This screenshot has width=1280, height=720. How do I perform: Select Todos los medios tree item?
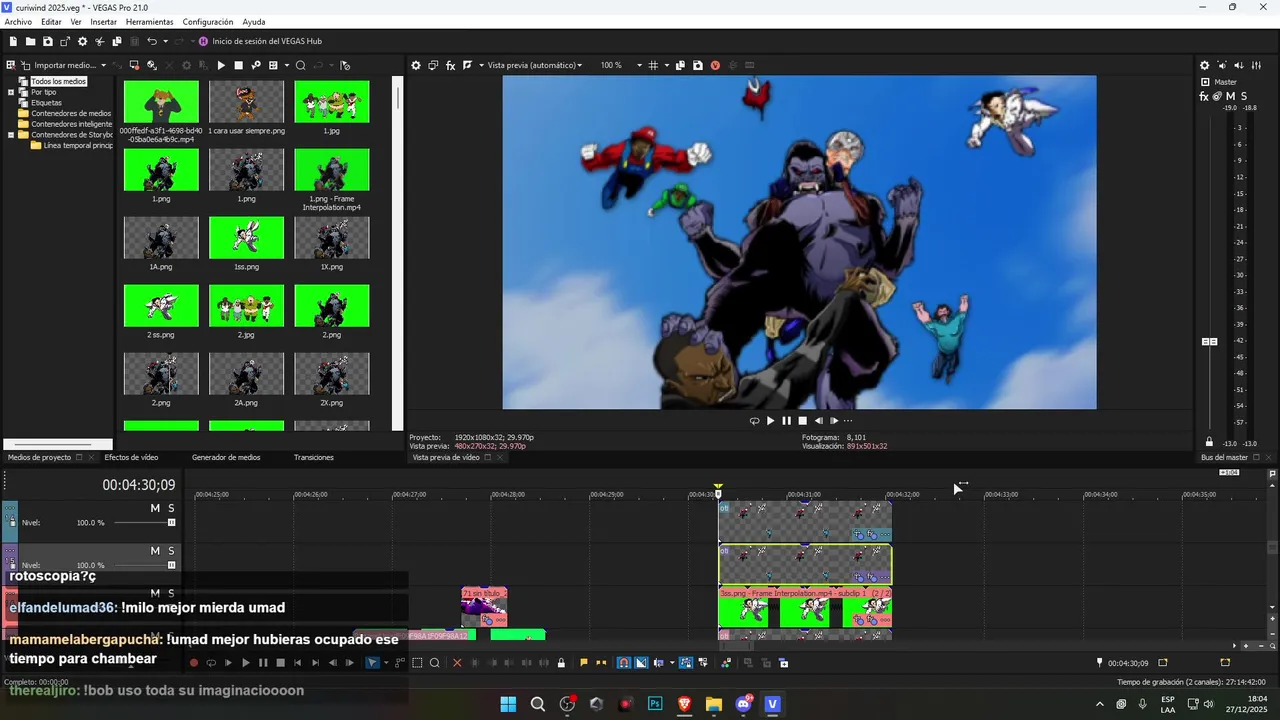pyautogui.click(x=58, y=81)
